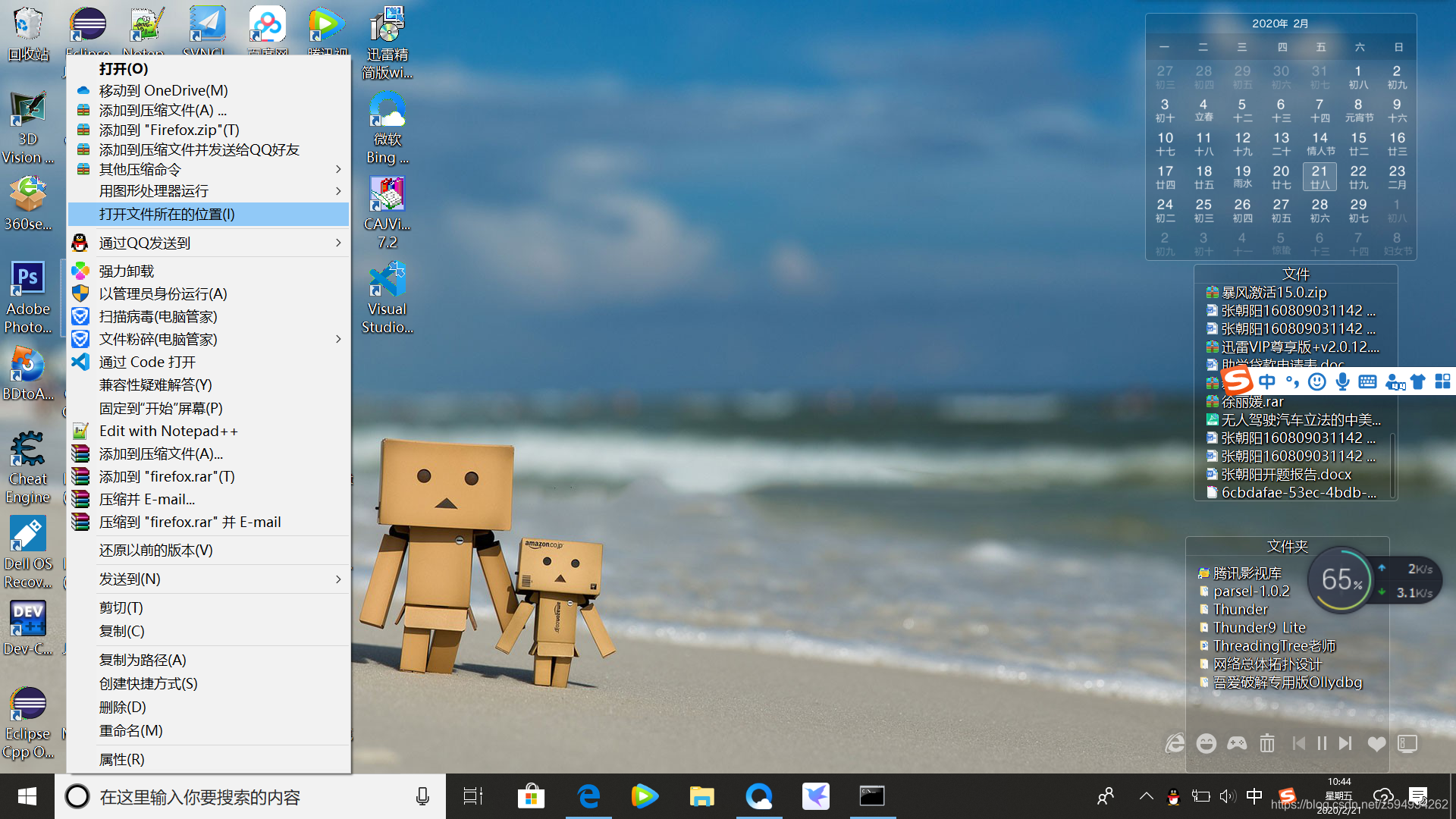Launch CAJViewer 7.2 desktop shortcut
The height and width of the screenshot is (819, 1456).
click(388, 212)
